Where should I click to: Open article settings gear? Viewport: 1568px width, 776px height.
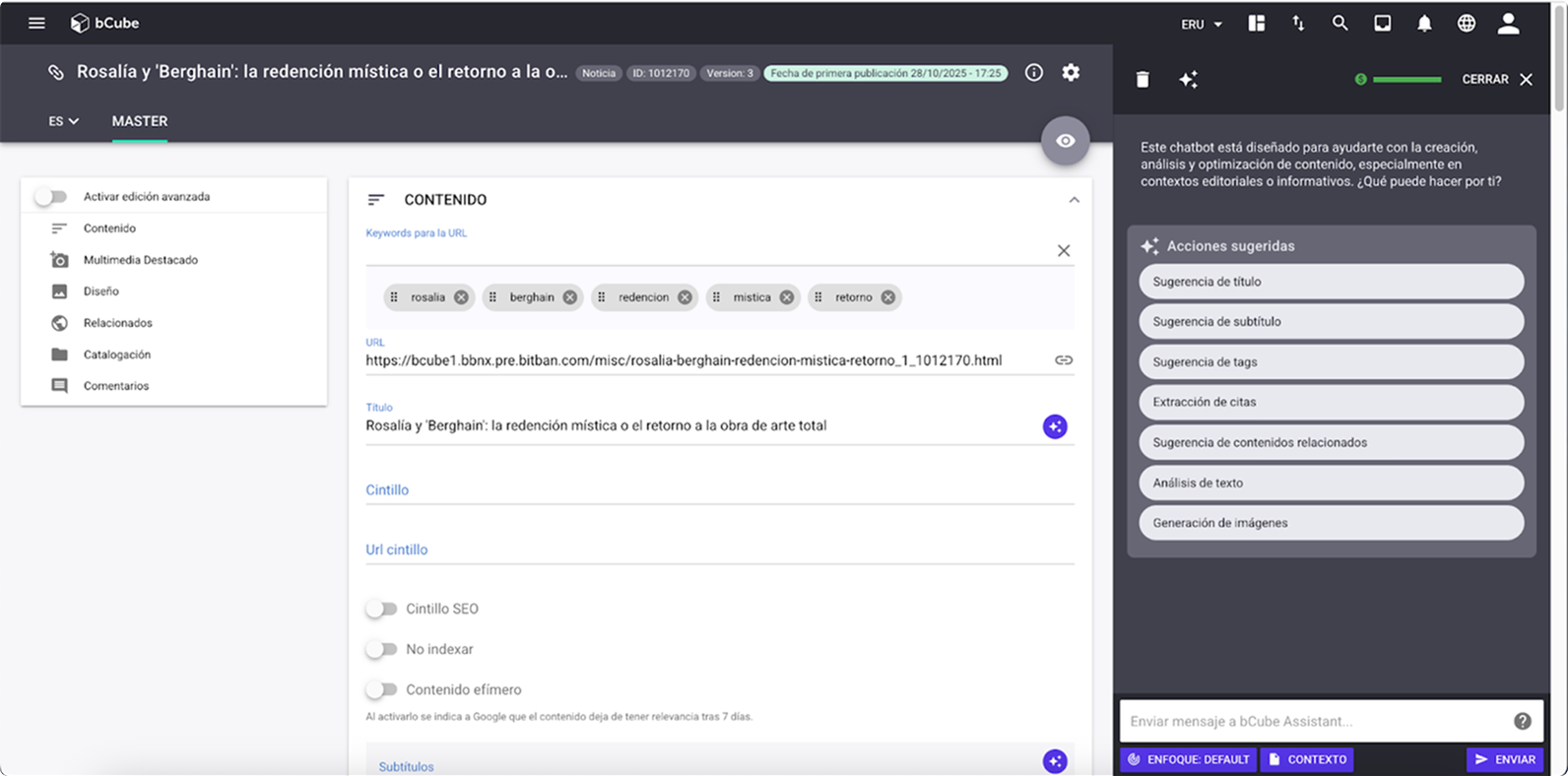[x=1071, y=72]
